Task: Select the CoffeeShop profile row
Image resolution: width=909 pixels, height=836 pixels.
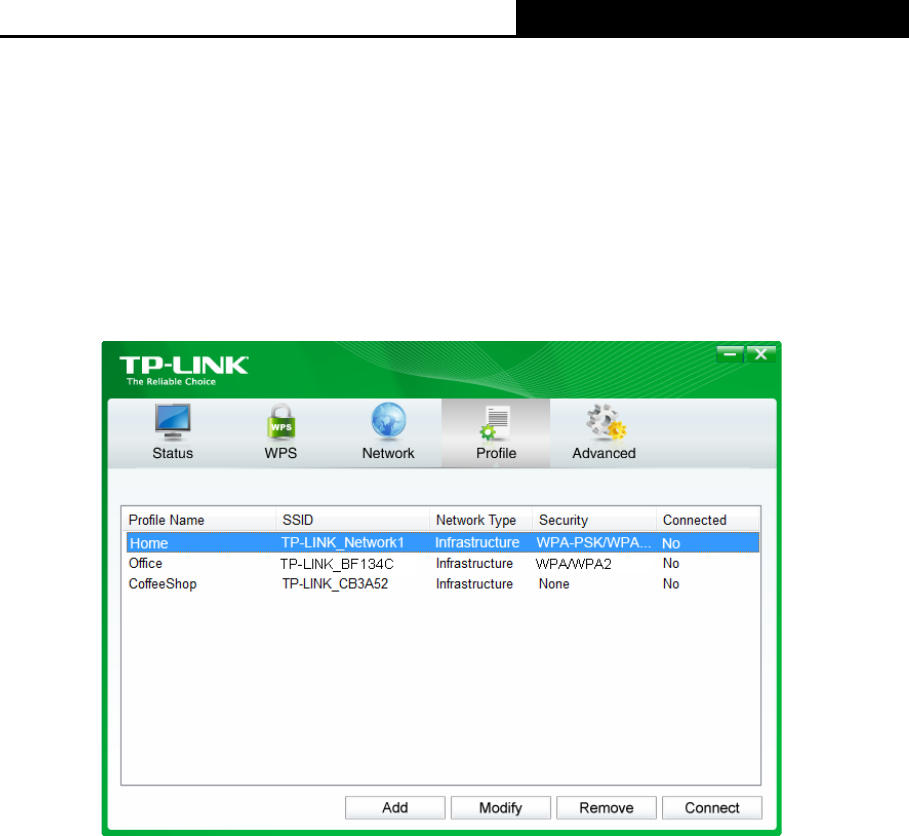Action: (442, 584)
